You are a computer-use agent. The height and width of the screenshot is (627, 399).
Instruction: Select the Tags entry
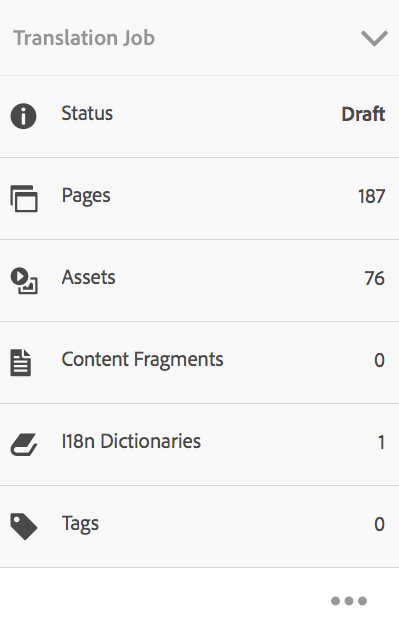click(x=200, y=527)
